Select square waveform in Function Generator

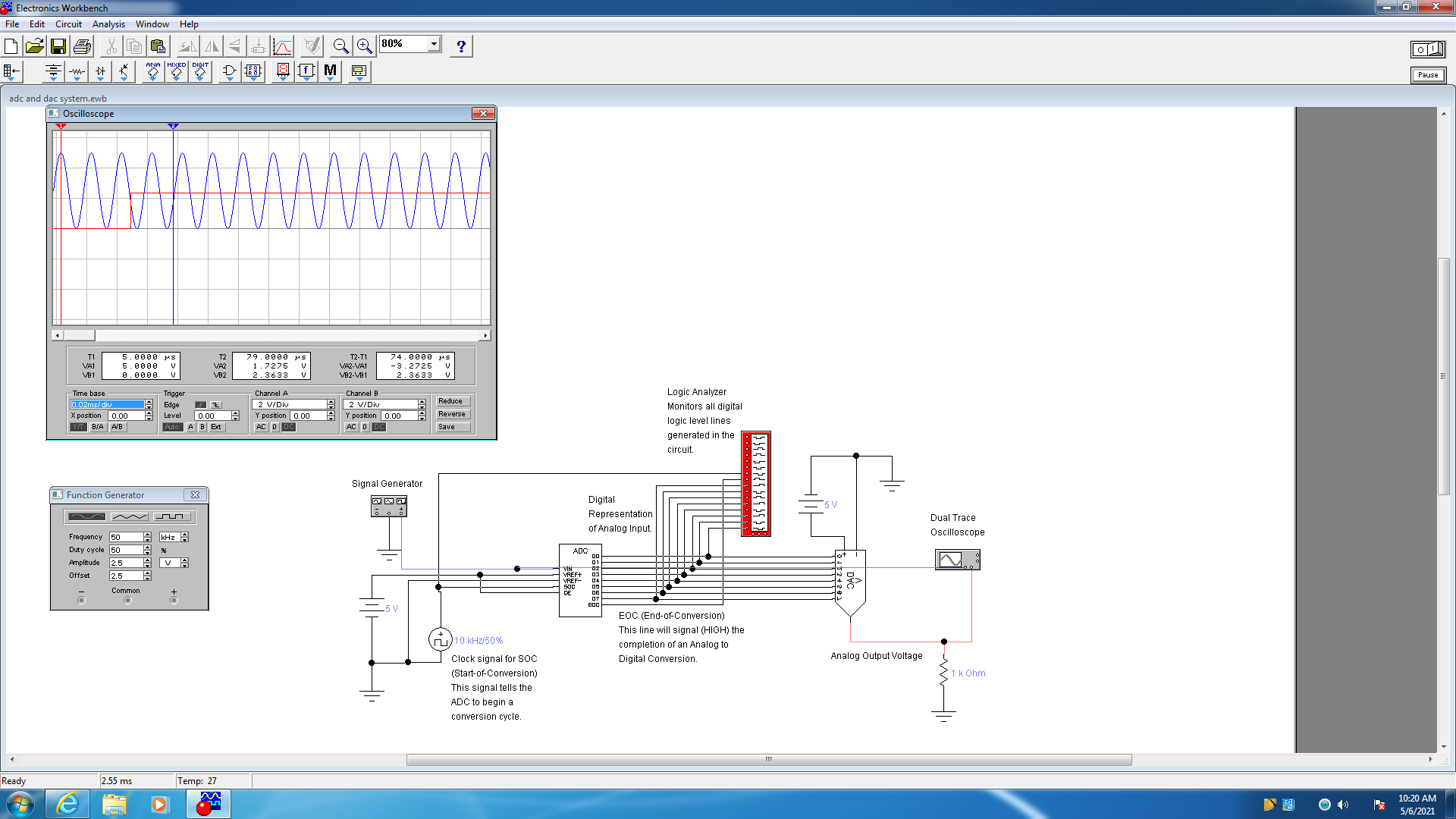[172, 517]
